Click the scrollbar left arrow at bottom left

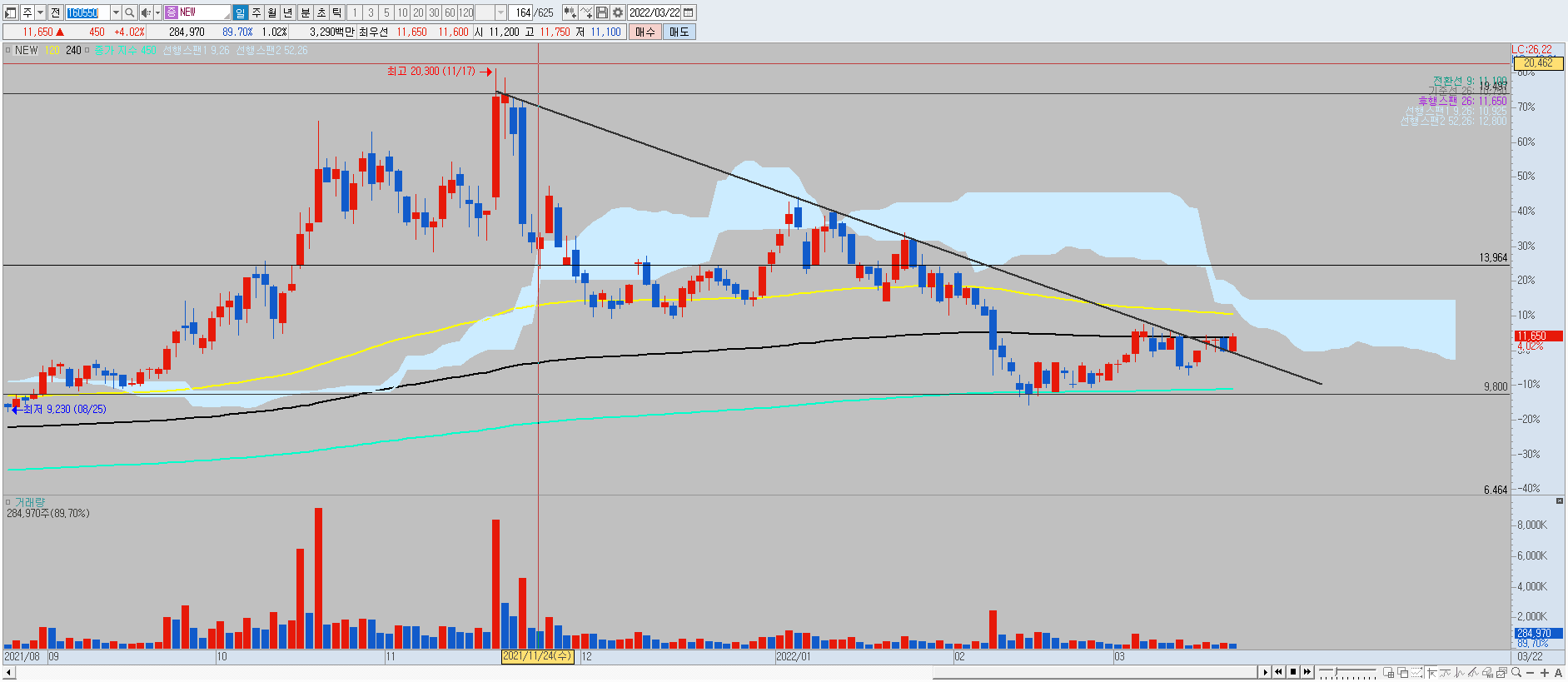[x=8, y=672]
